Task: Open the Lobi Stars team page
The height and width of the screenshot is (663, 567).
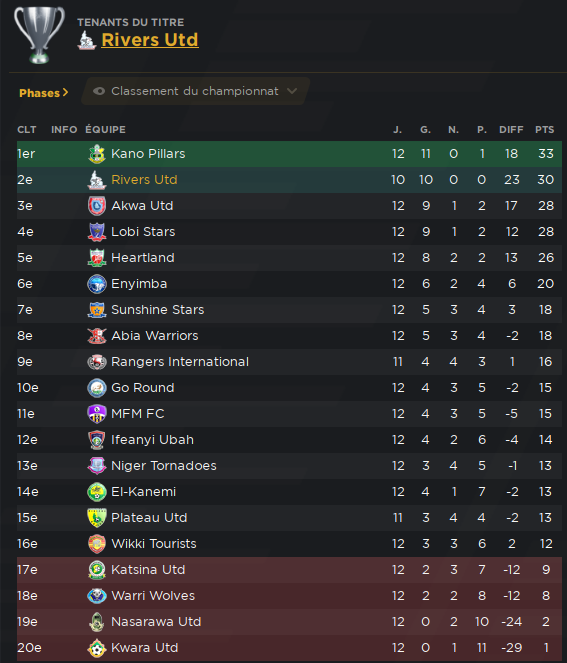Action: 143,232
